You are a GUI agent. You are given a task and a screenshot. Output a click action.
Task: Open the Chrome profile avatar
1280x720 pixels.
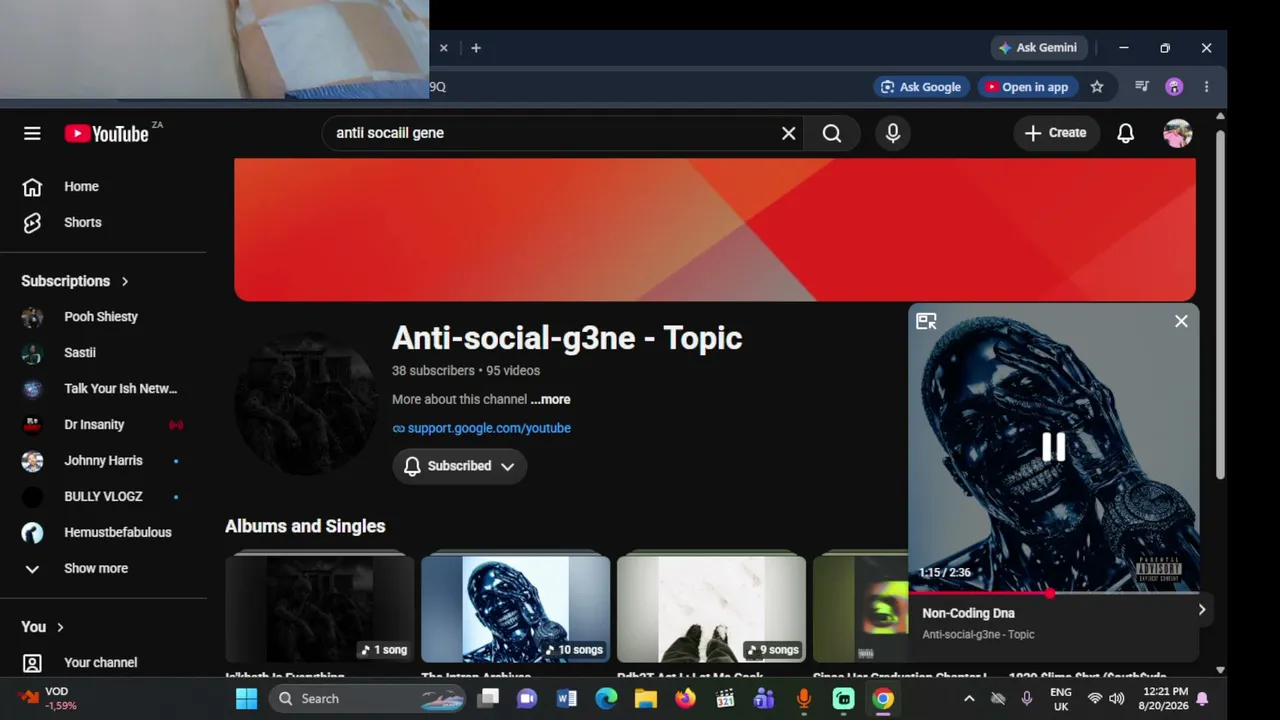click(x=1174, y=87)
